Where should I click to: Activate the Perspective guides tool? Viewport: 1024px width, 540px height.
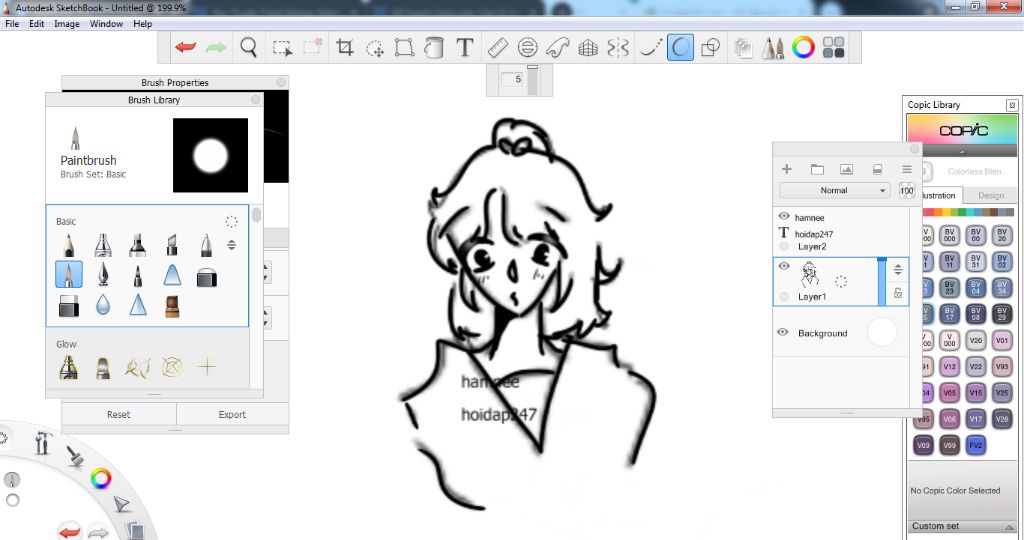pos(588,47)
